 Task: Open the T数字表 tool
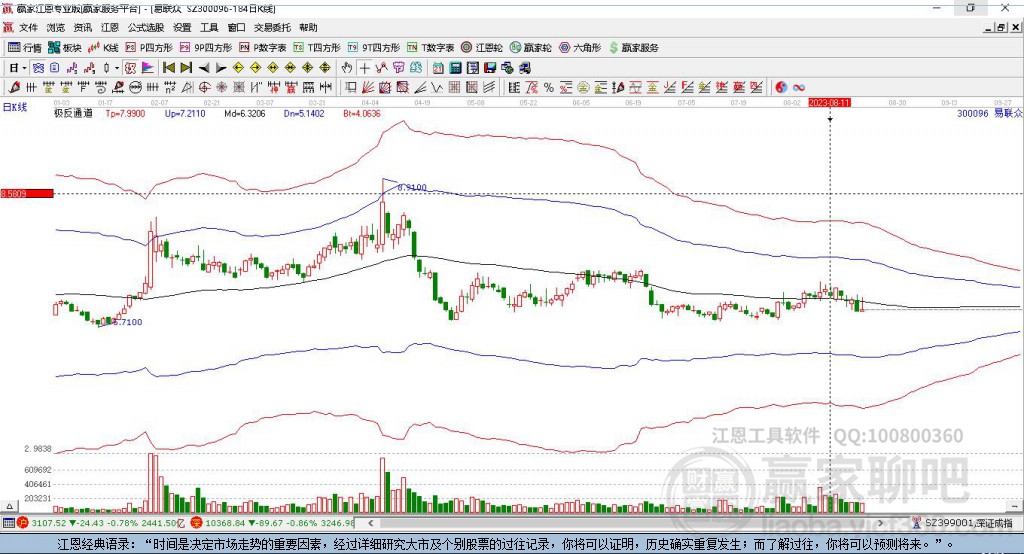tap(430, 48)
